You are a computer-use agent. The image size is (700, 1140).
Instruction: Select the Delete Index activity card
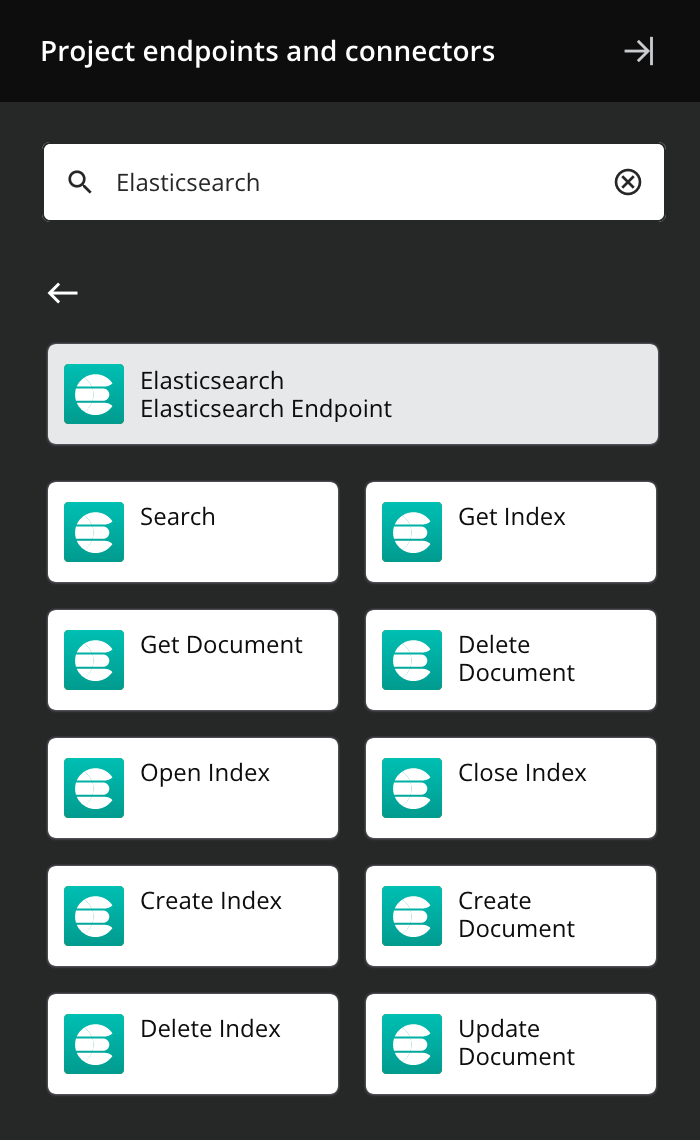193,1044
